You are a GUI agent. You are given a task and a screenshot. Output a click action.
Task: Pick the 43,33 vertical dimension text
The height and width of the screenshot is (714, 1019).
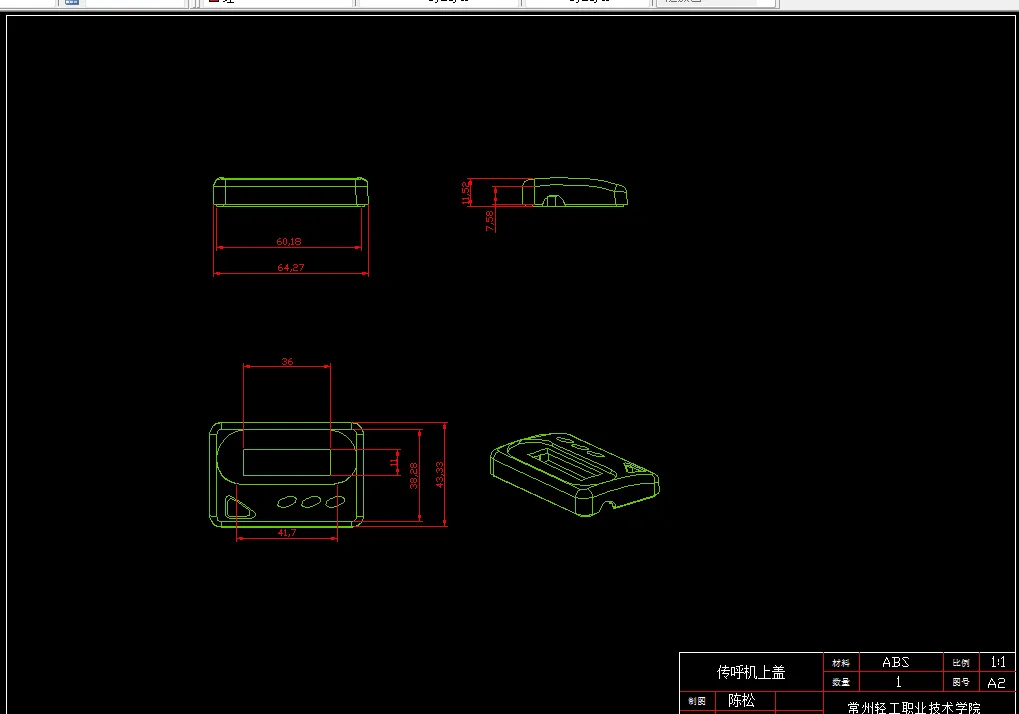440,475
